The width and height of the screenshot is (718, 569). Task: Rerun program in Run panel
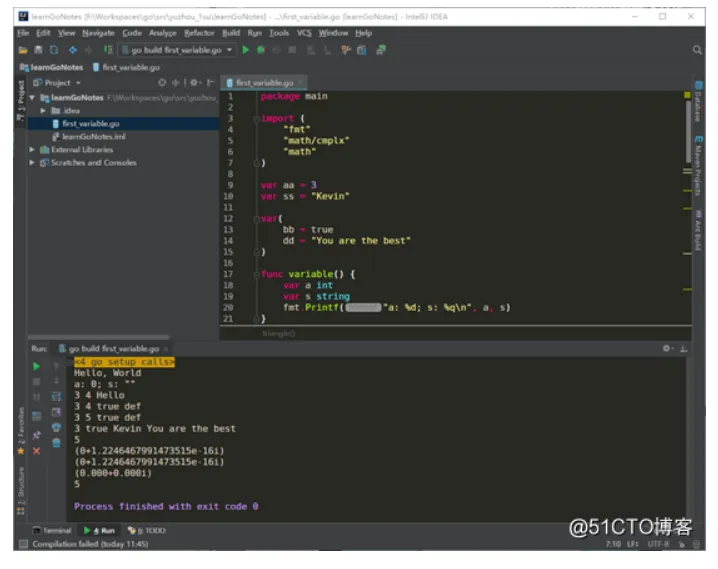pos(36,366)
